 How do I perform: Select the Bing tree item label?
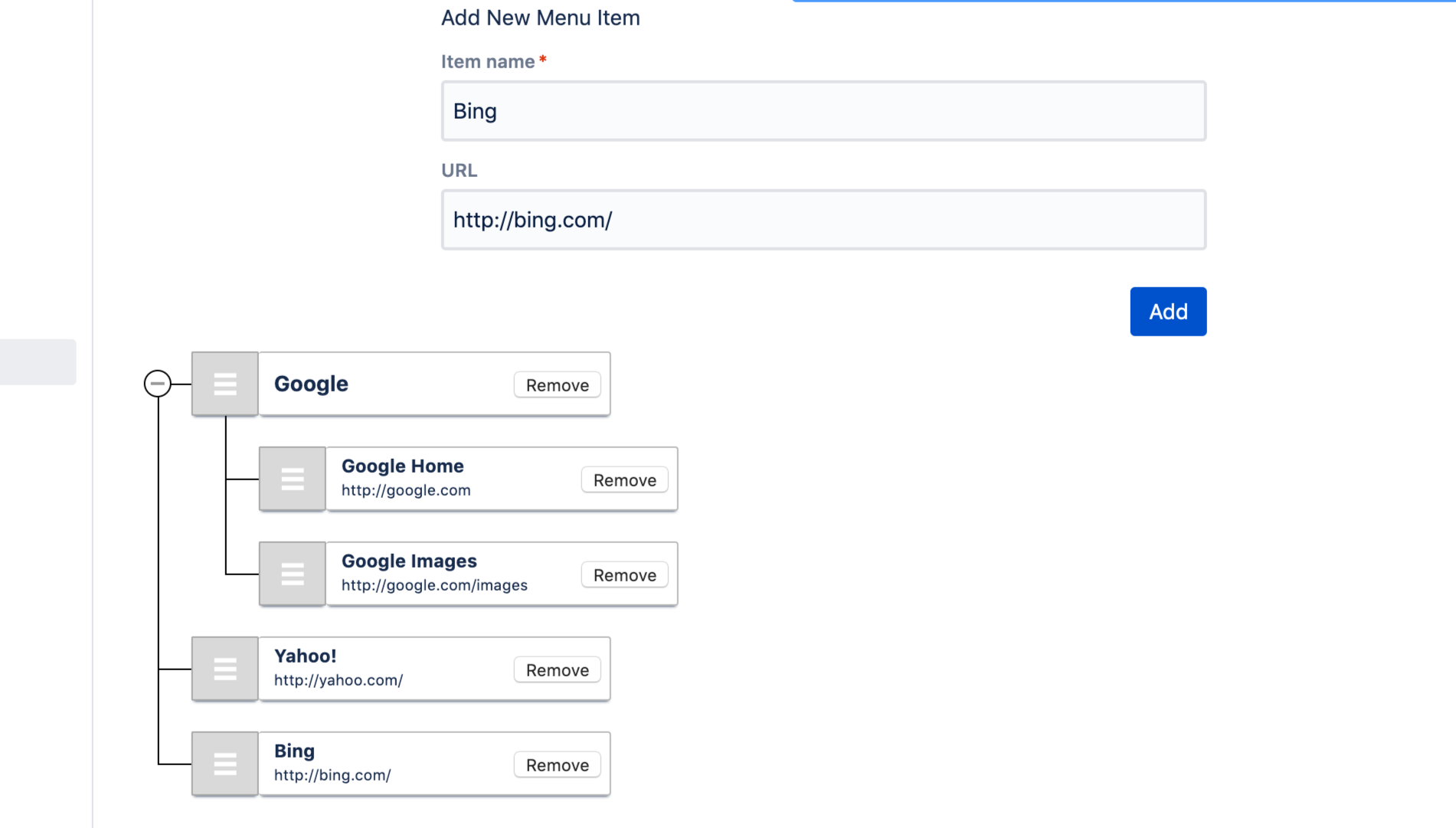tap(294, 751)
